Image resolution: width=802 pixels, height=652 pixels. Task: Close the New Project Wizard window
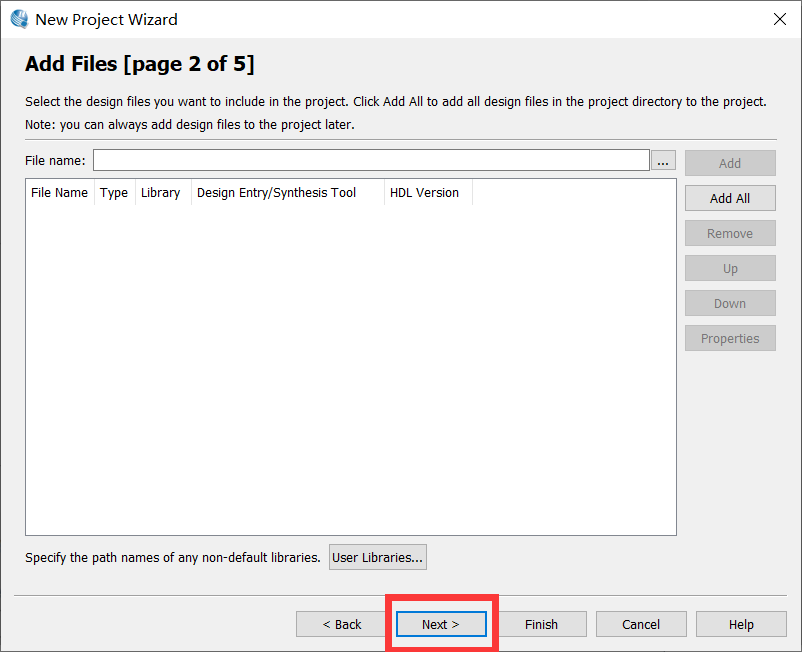click(779, 19)
